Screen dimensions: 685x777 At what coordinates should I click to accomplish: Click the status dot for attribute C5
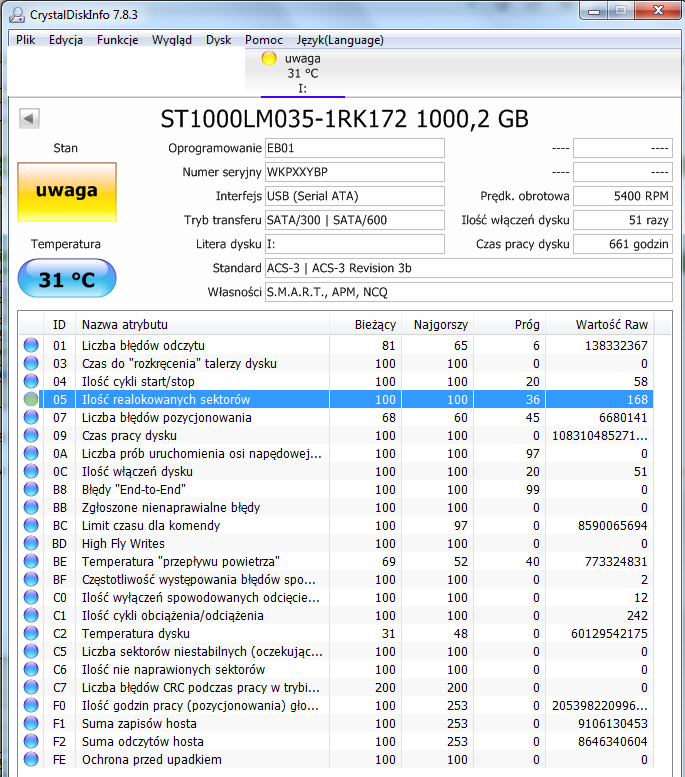click(31, 651)
